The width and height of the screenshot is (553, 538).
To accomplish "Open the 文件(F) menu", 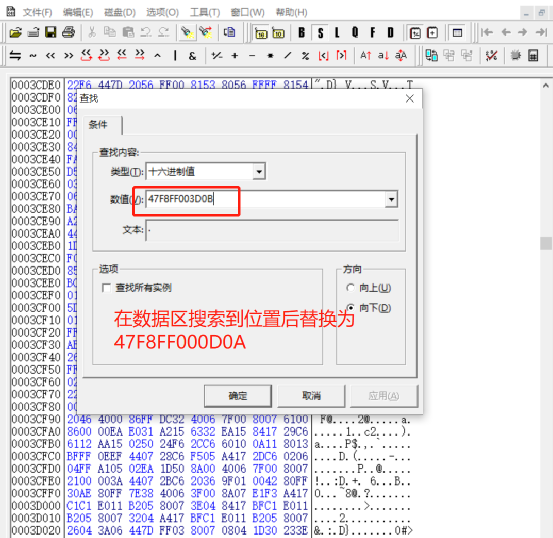I will coord(37,13).
